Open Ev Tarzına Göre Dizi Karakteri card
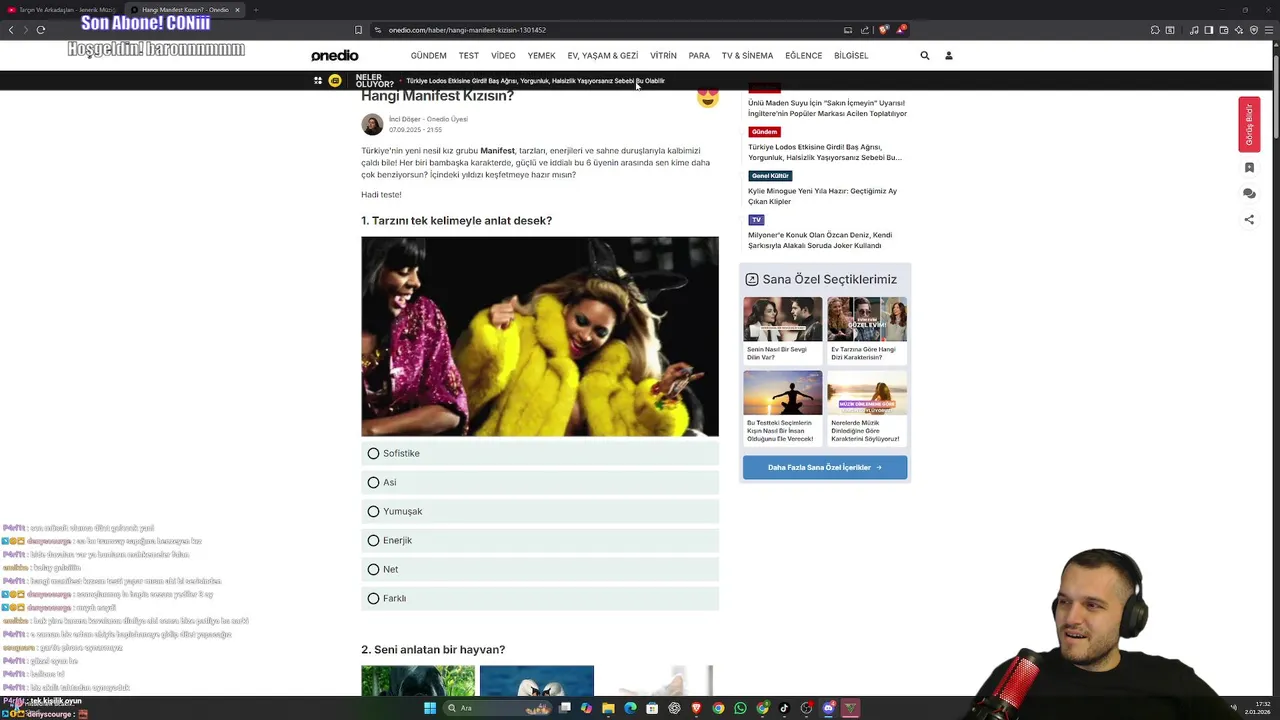 coord(867,330)
